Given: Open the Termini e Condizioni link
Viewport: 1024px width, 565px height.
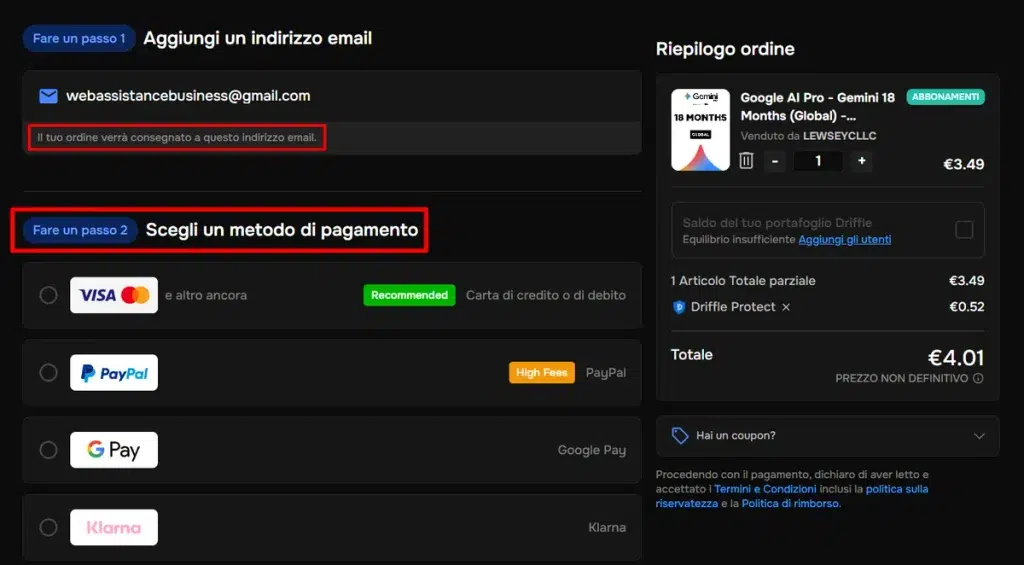Looking at the screenshot, I should pos(765,489).
